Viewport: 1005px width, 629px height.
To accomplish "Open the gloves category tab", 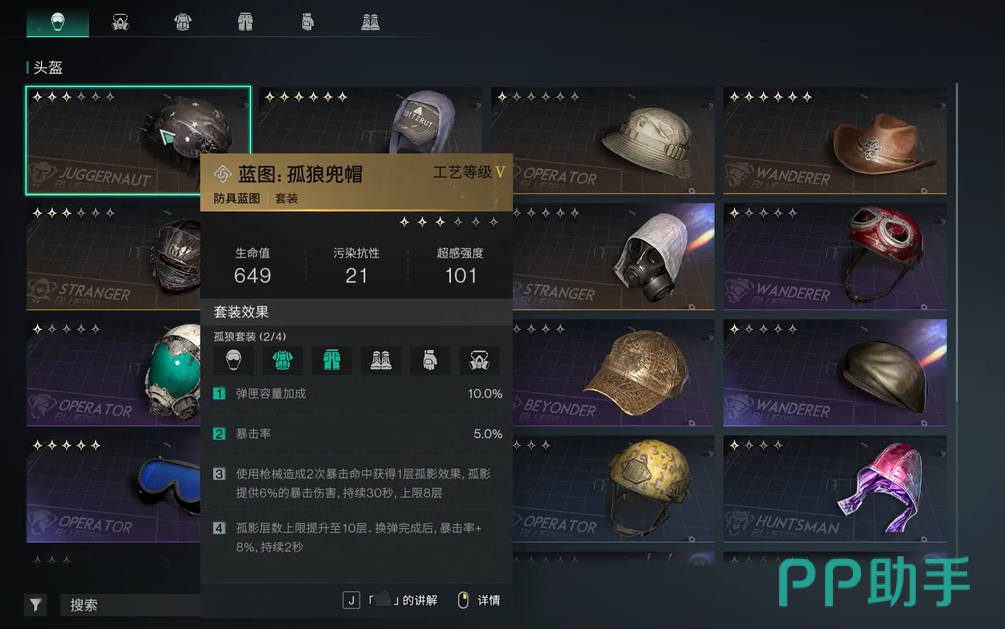I will (x=308, y=22).
